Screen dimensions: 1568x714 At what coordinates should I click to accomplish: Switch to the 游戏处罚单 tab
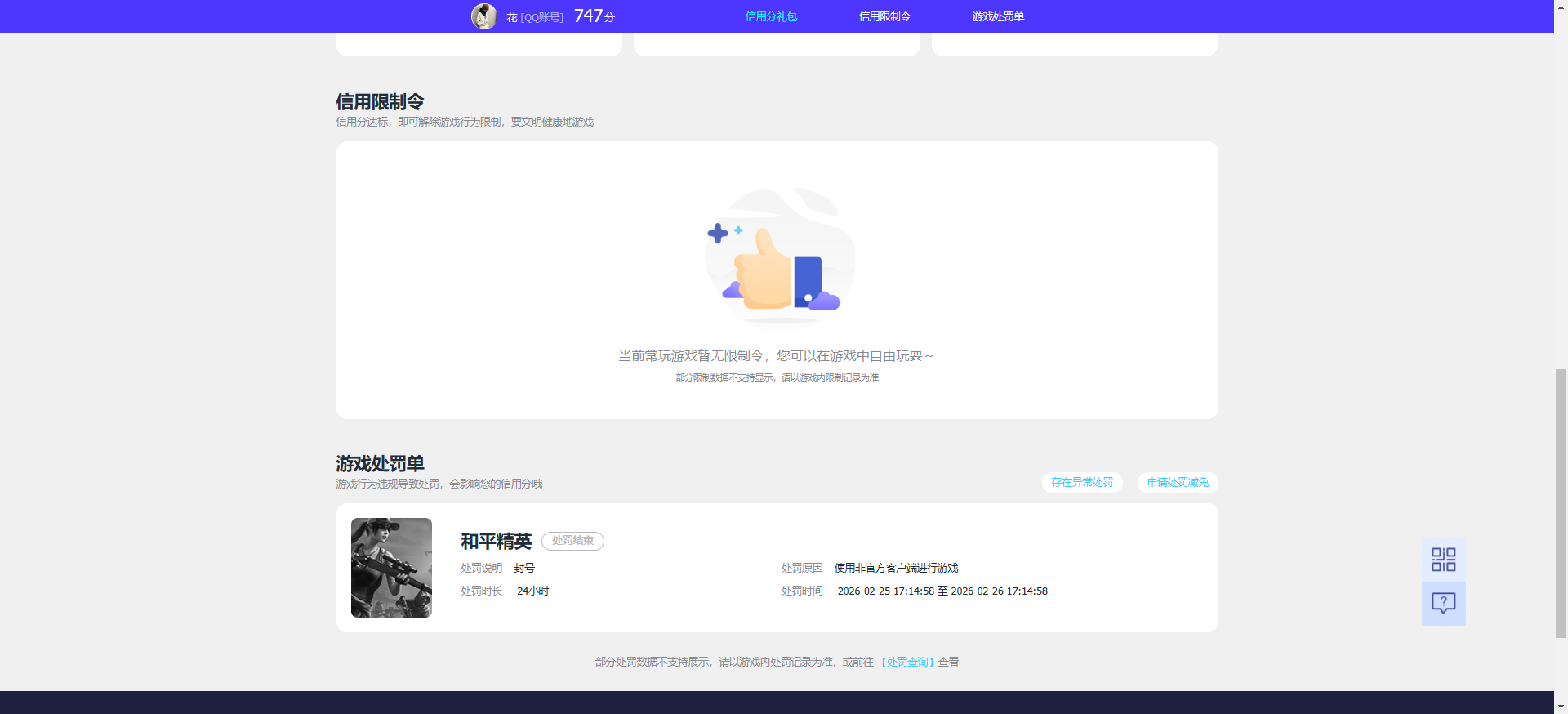point(998,16)
